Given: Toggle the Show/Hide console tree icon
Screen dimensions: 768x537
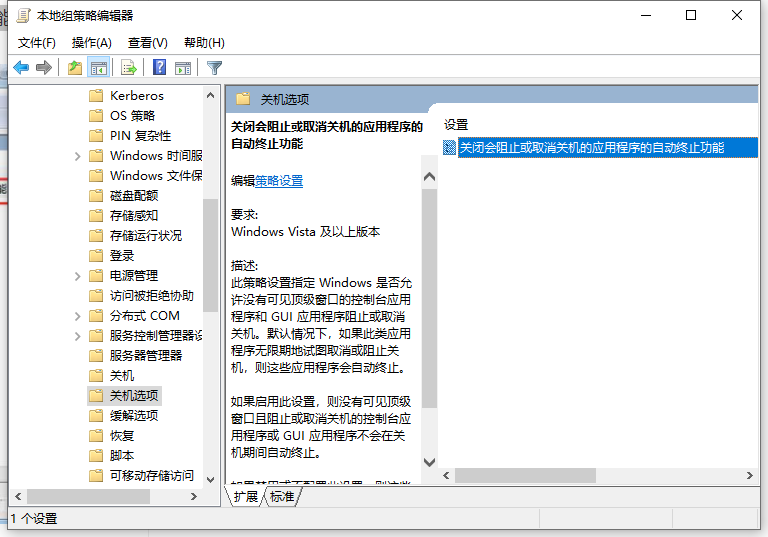Looking at the screenshot, I should [98, 68].
